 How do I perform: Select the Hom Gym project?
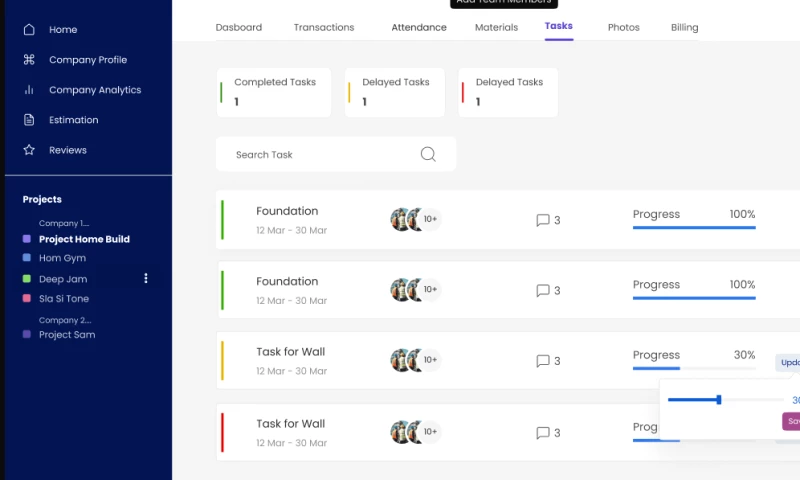pyautogui.click(x=62, y=258)
